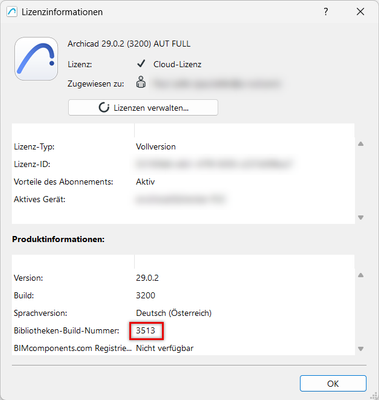The image size is (379, 400).
Task: Click the refresh icon on Lizenzen verwalten
Action: pyautogui.click(x=104, y=108)
